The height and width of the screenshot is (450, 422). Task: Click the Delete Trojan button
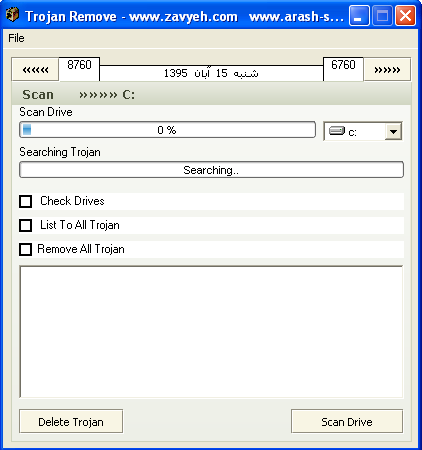pyautogui.click(x=71, y=422)
